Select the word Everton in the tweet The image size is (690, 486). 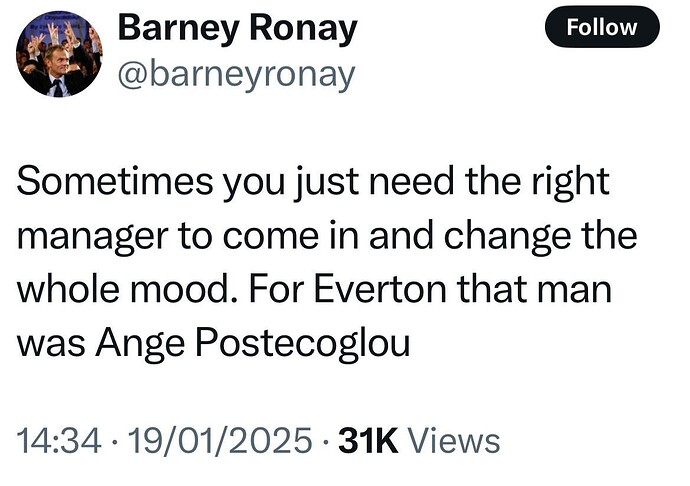click(382, 290)
